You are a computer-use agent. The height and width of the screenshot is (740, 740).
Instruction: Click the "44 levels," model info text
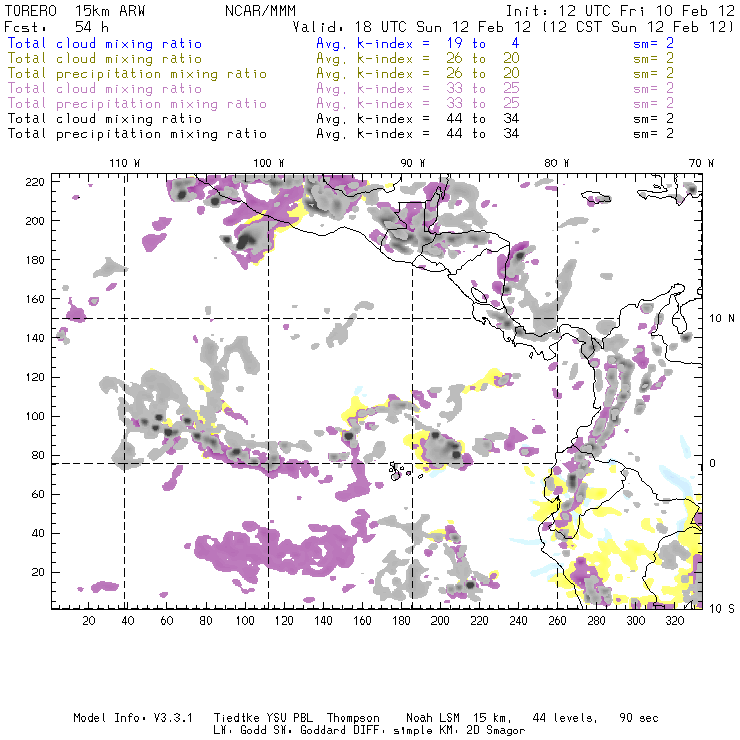coord(565,718)
